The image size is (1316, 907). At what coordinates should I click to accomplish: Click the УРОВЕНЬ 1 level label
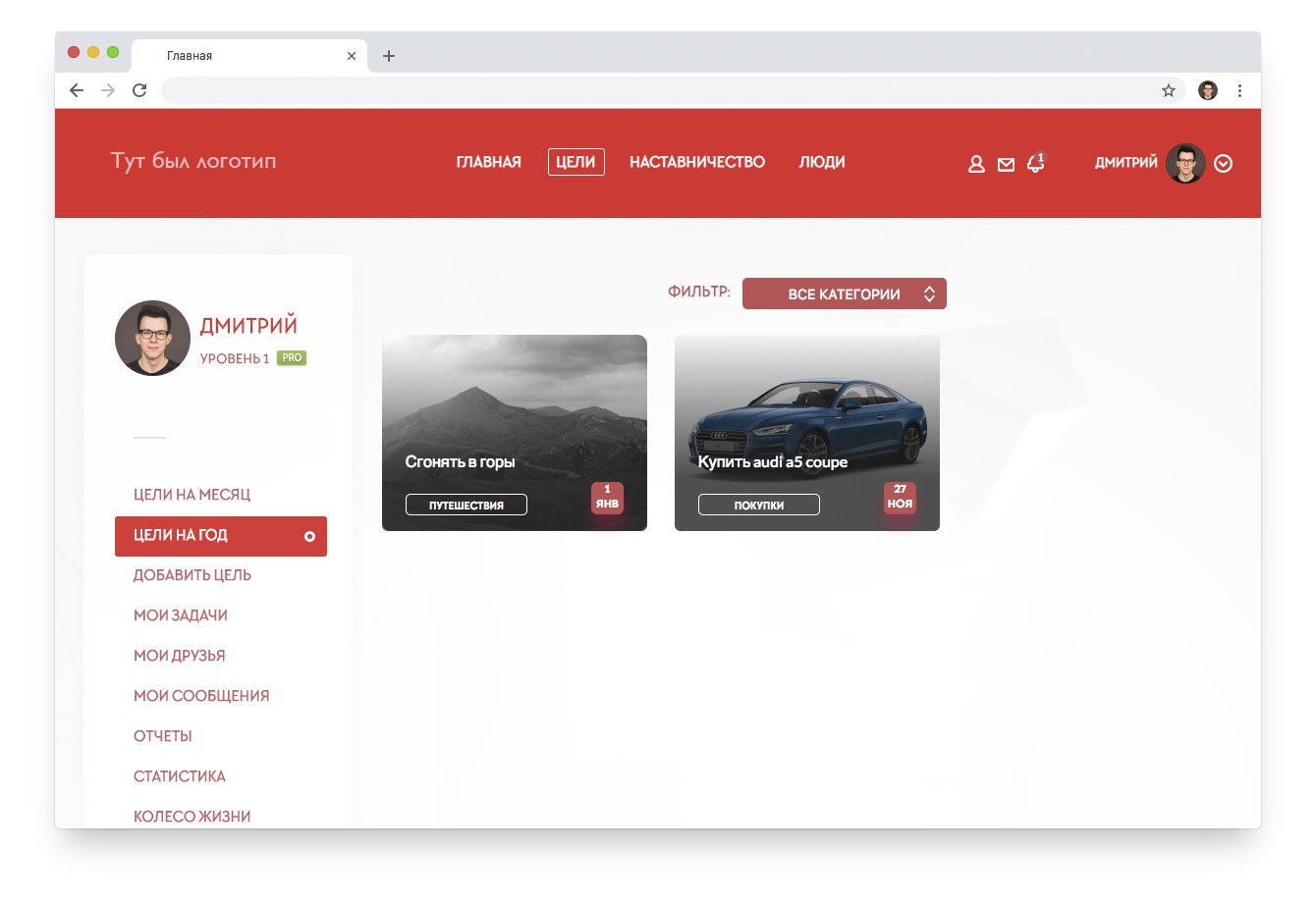(x=235, y=359)
